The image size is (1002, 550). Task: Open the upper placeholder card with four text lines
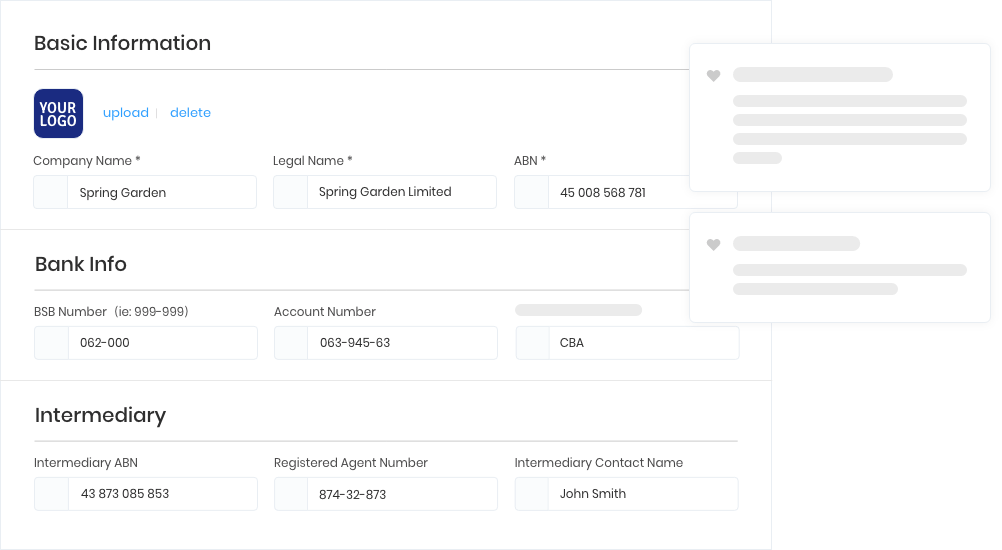point(840,118)
